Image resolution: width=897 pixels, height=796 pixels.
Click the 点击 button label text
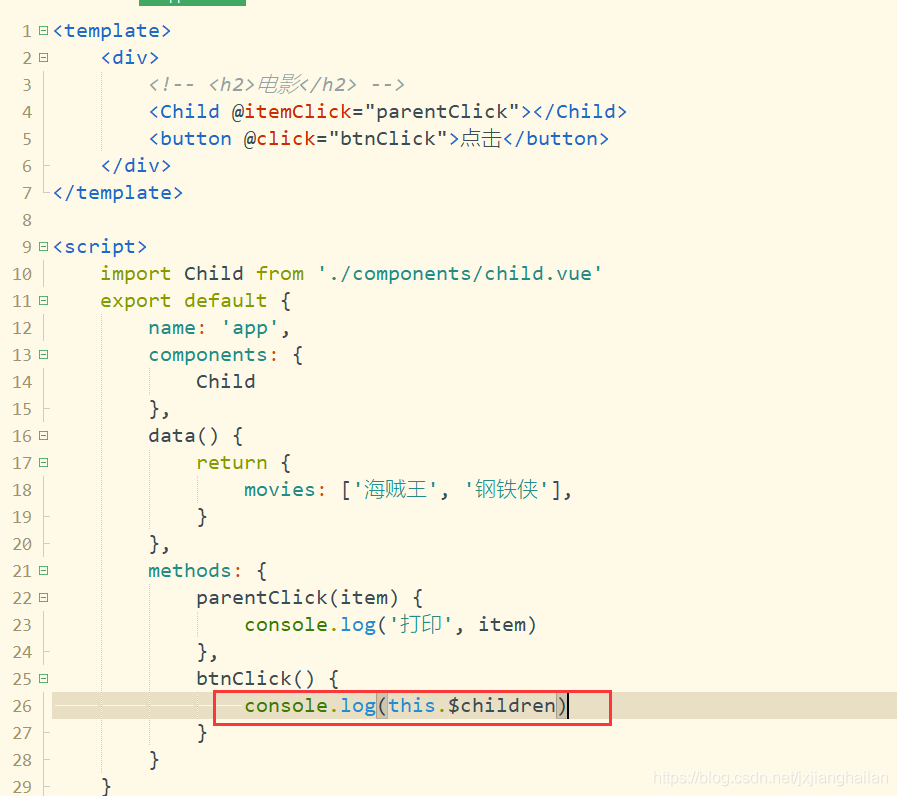481,138
